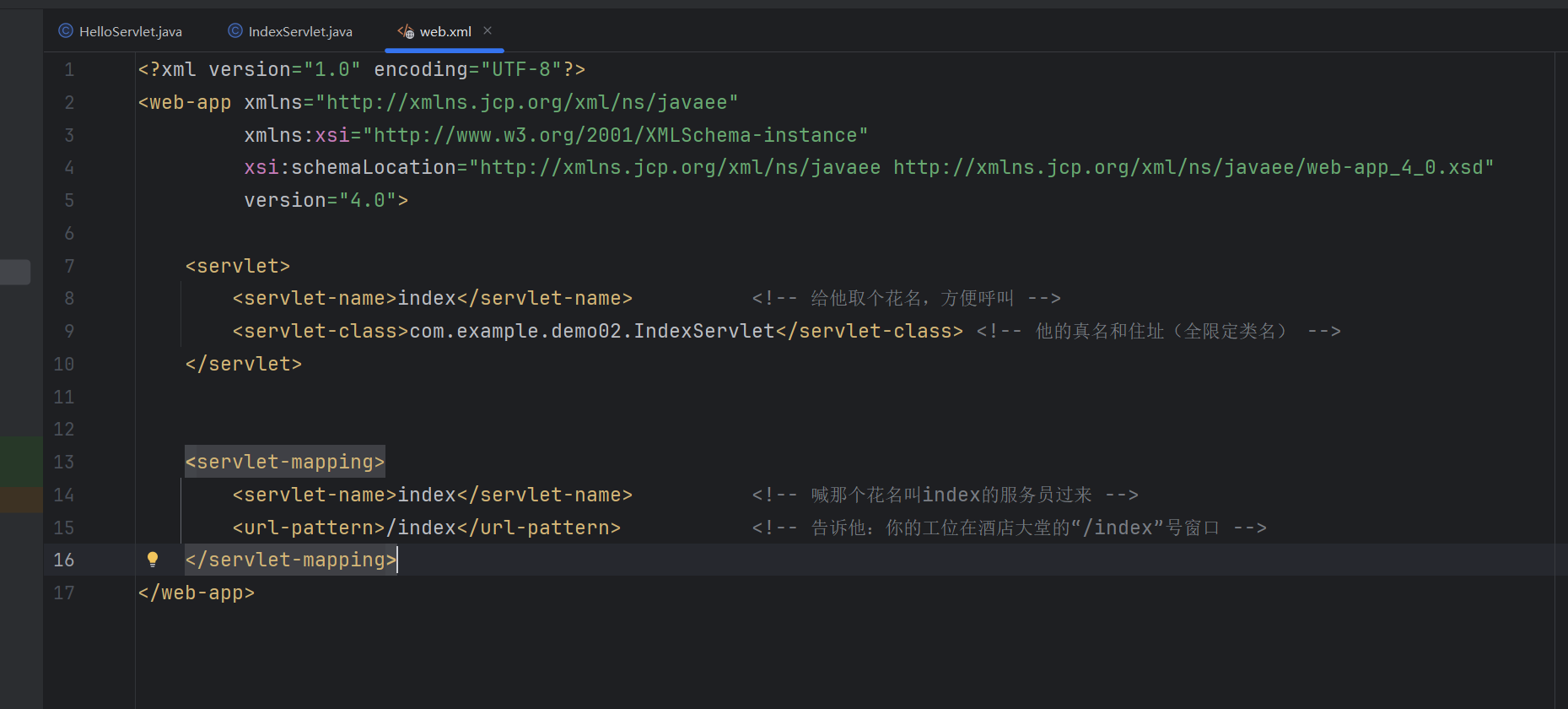The image size is (1568, 709).
Task: Click the IndexServlet.java class icon
Action: coord(235,31)
